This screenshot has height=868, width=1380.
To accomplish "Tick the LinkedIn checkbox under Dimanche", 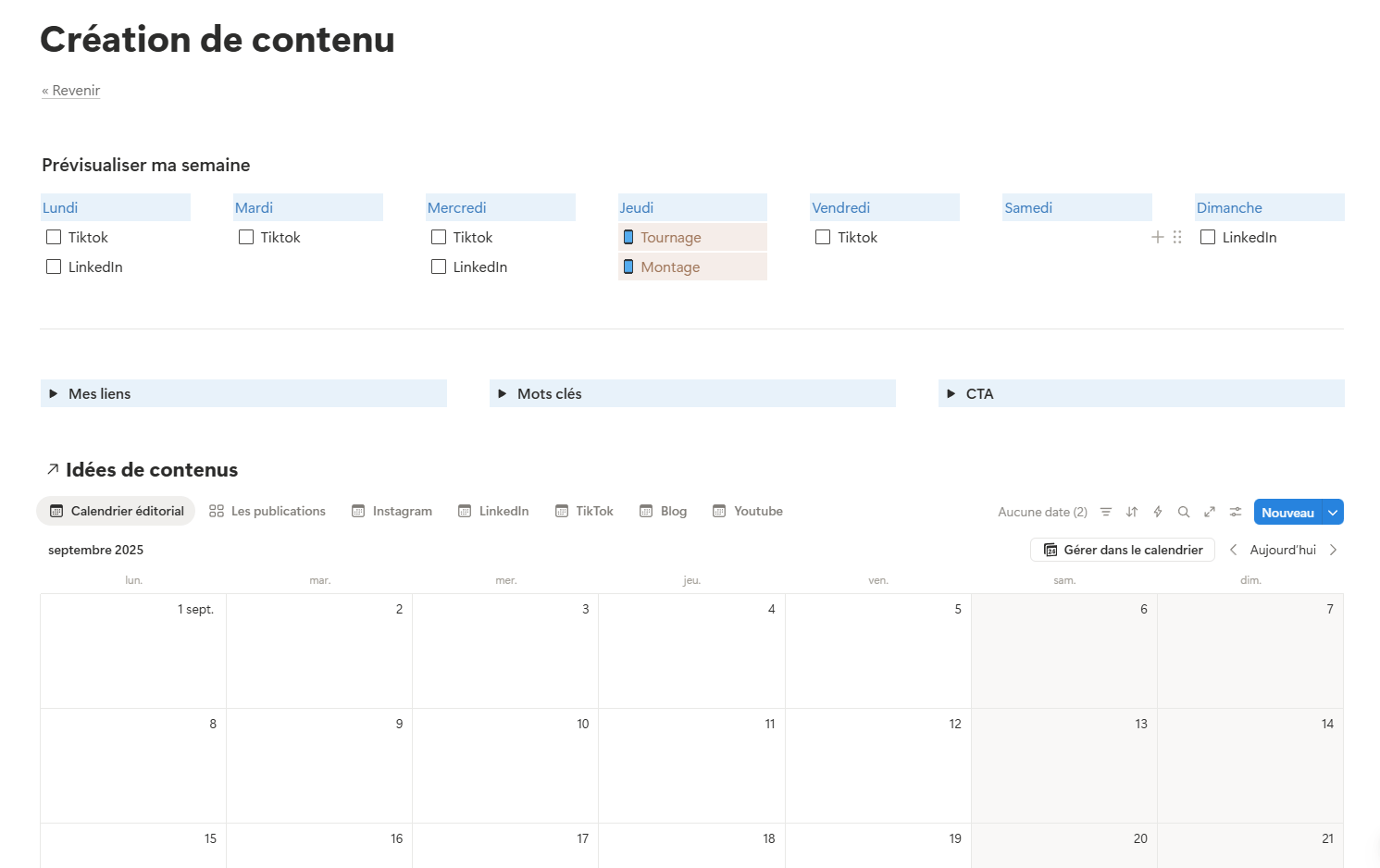I will 1208,238.
